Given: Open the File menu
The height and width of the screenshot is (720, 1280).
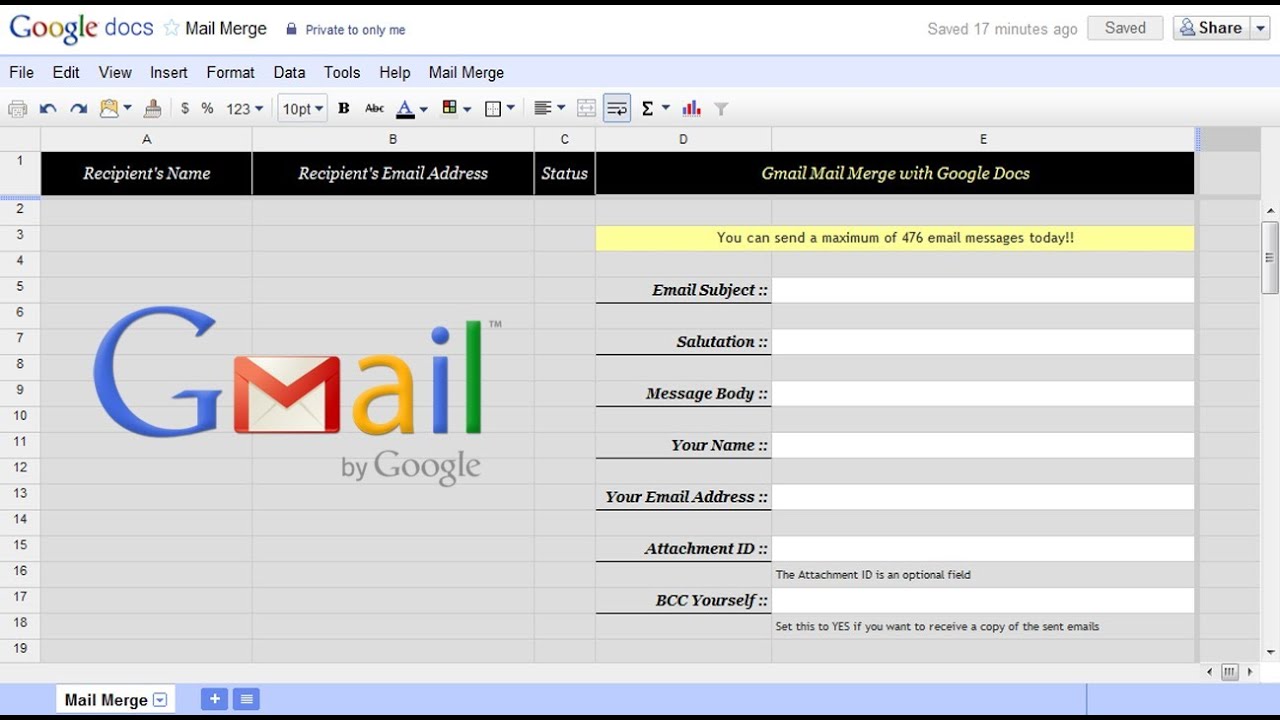Looking at the screenshot, I should click(21, 72).
